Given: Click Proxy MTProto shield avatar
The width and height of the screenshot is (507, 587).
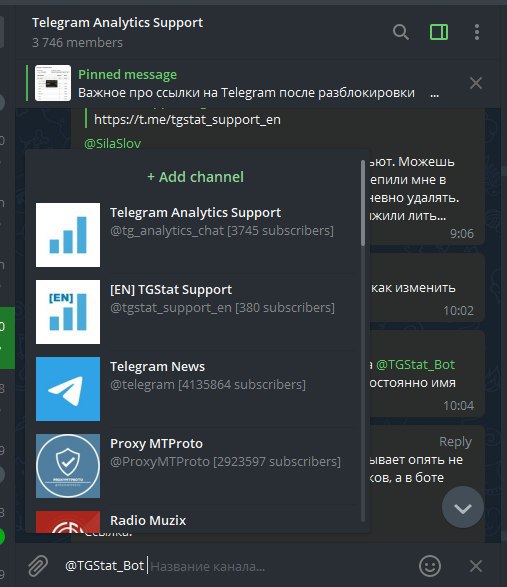Looking at the screenshot, I should coord(68,466).
